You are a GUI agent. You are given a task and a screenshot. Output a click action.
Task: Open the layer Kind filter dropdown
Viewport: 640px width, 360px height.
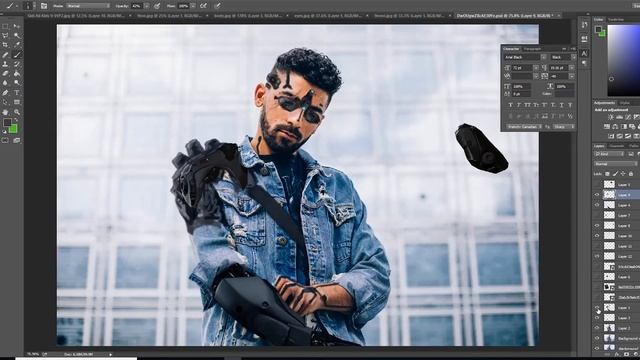609,154
